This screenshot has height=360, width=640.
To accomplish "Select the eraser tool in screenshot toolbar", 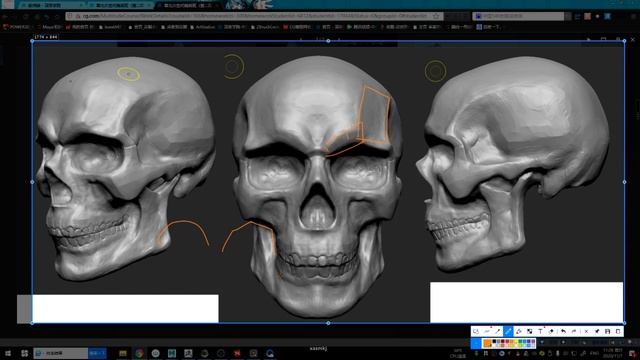I will click(551, 331).
